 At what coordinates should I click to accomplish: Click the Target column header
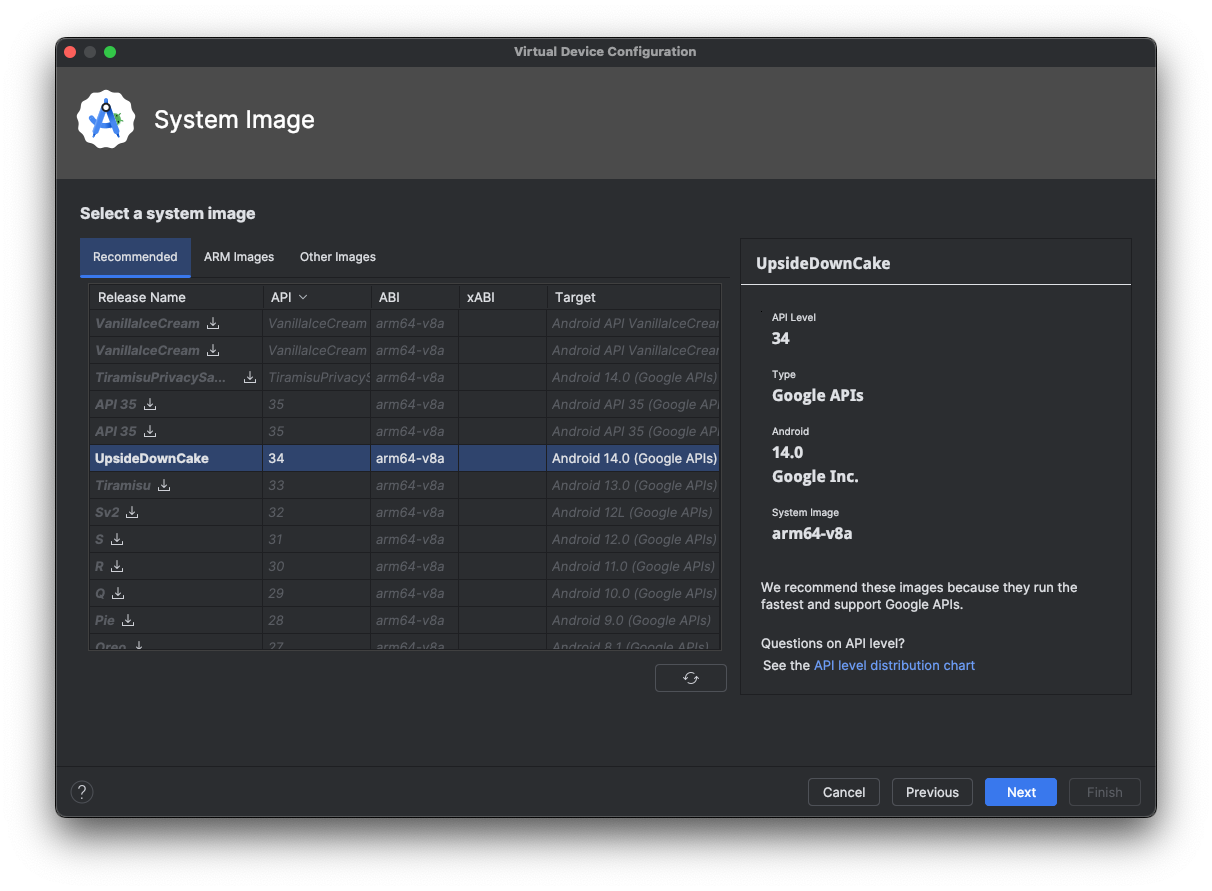[x=634, y=297]
